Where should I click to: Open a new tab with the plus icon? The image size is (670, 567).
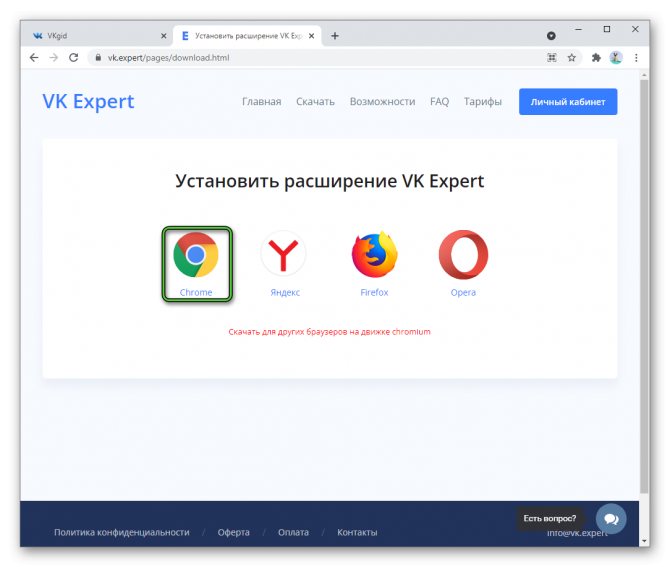coord(335,36)
